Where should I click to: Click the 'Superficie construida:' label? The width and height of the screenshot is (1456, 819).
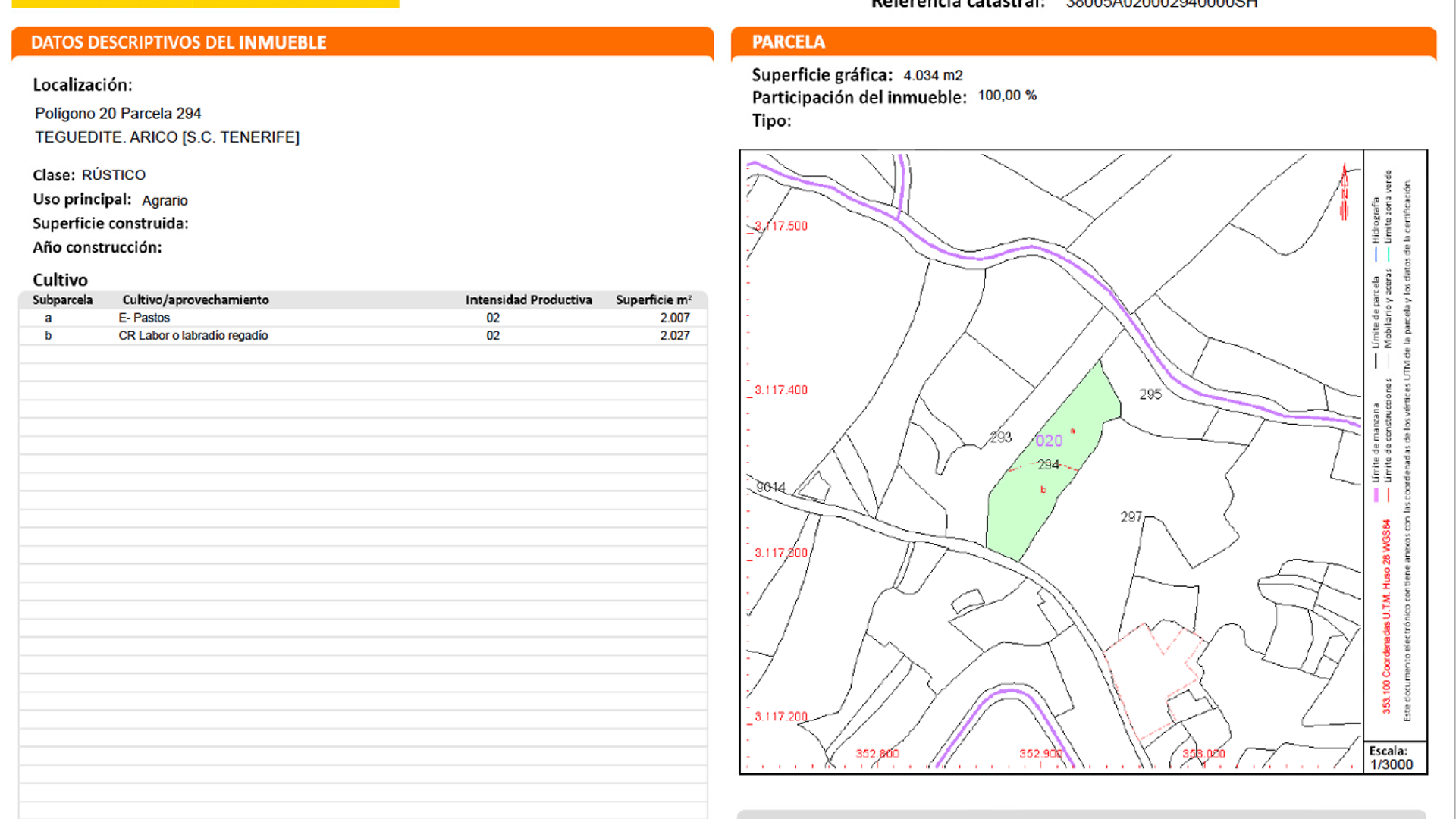111,224
